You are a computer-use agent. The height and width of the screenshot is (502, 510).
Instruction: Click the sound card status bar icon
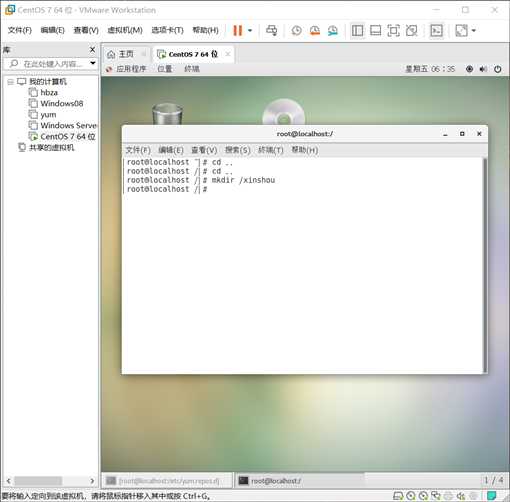(461, 496)
